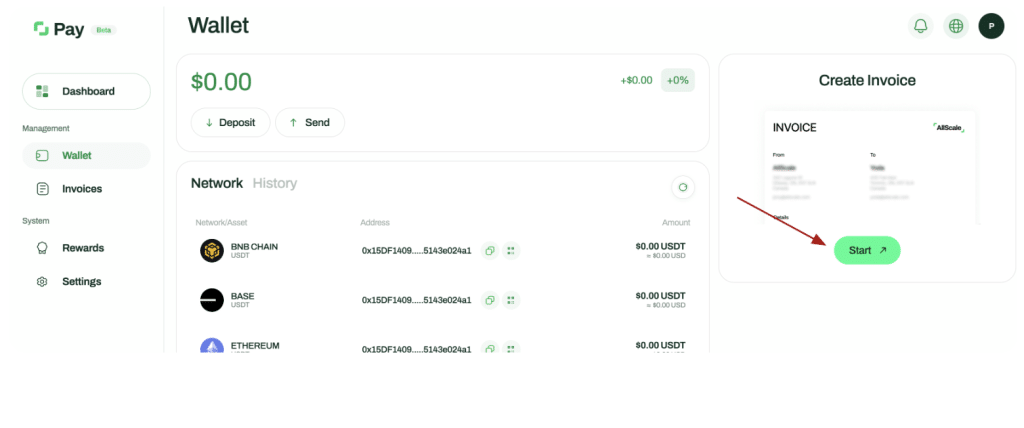Refresh the network balances list
The height and width of the screenshot is (428, 1024).
point(682,187)
